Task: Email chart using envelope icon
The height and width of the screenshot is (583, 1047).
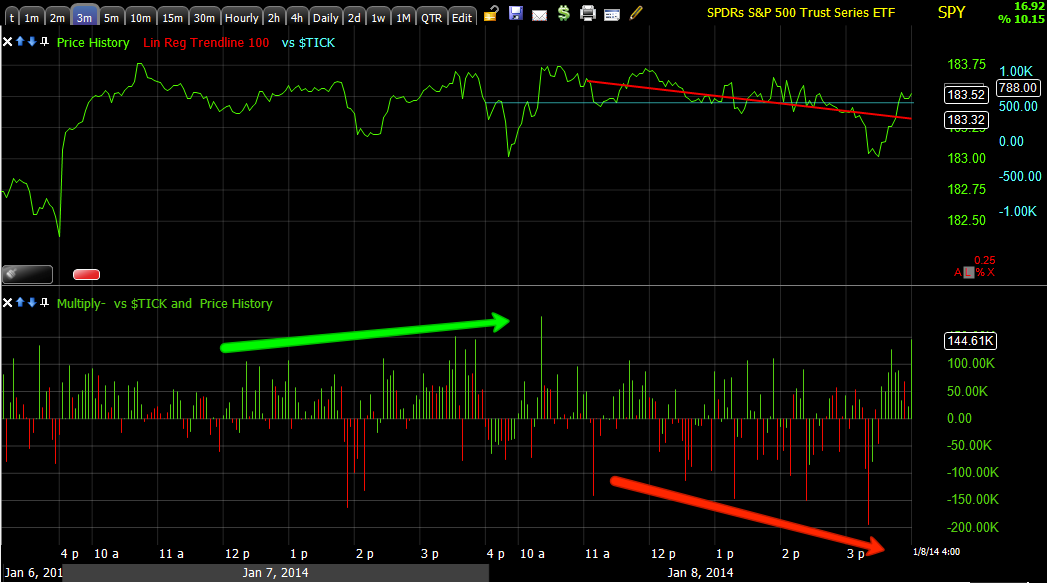Action: [x=540, y=15]
